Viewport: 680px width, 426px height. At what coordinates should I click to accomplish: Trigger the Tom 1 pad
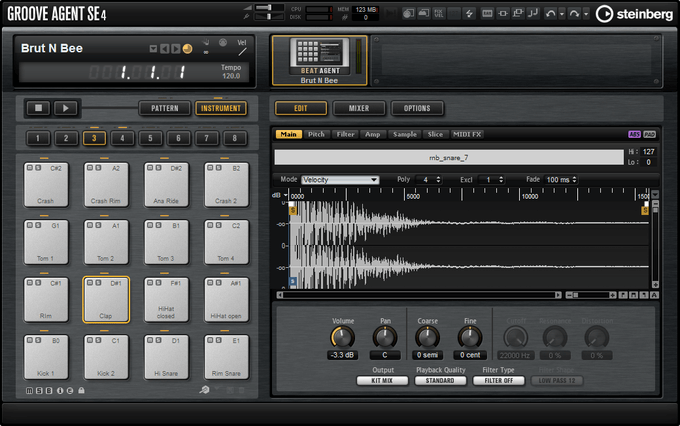pyautogui.click(x=46, y=242)
